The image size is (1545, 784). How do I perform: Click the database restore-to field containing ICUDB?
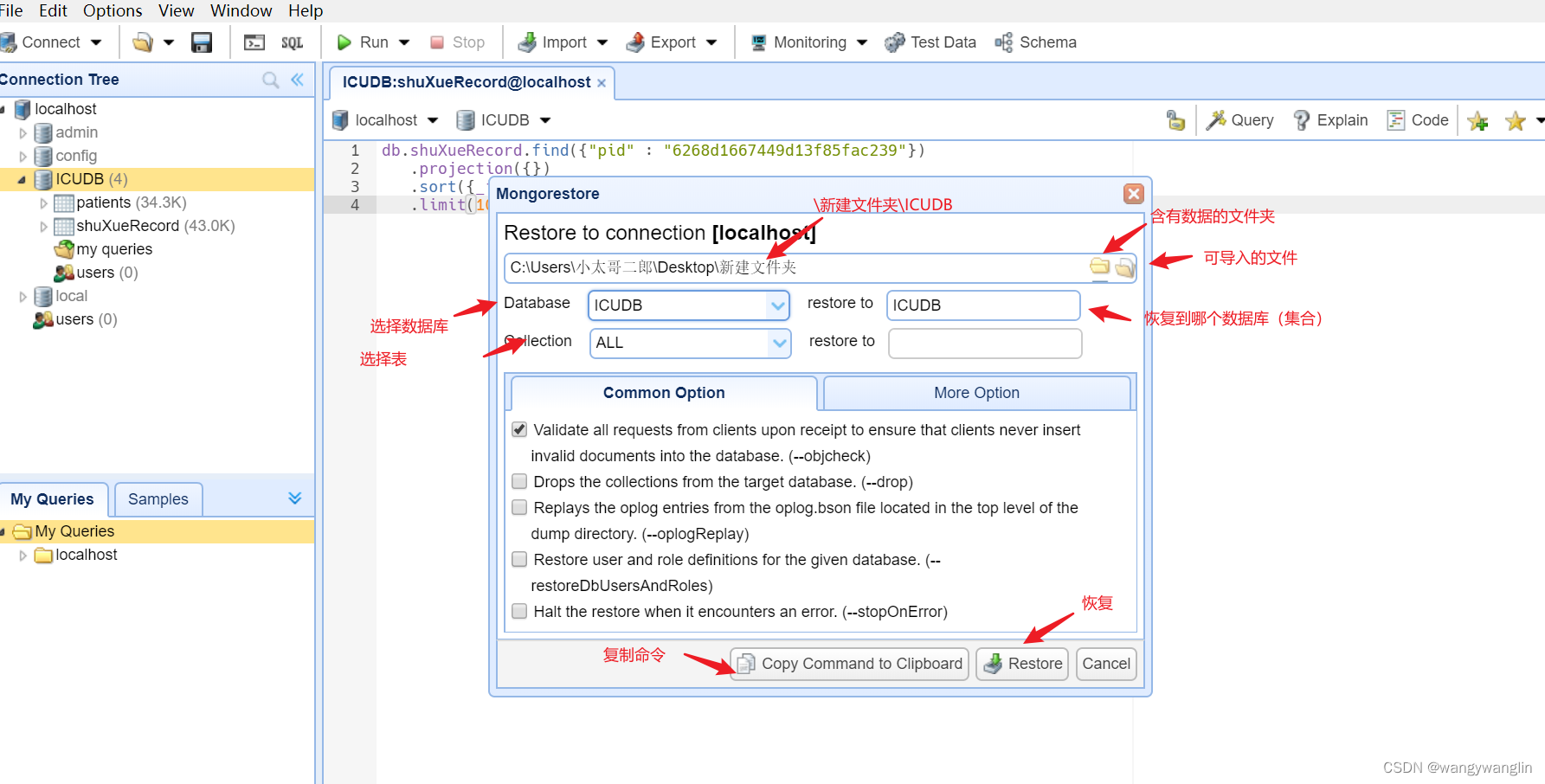click(x=983, y=305)
